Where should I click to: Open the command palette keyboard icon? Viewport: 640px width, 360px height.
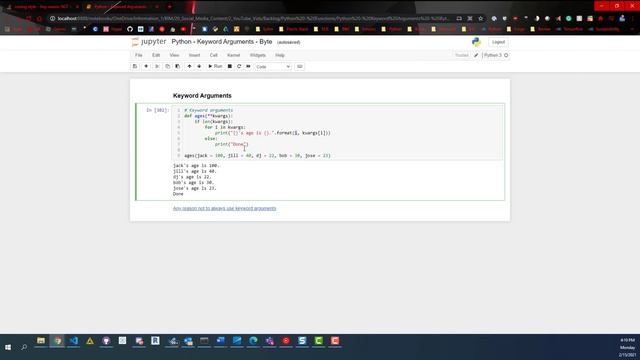click(x=300, y=66)
